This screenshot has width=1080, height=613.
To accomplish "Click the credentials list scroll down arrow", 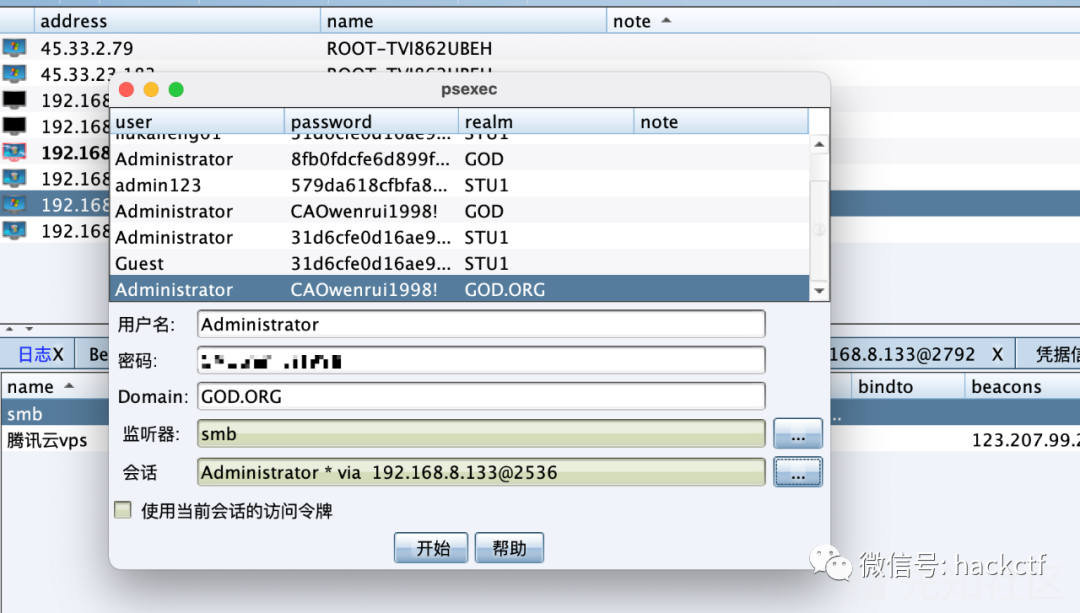I will point(819,291).
